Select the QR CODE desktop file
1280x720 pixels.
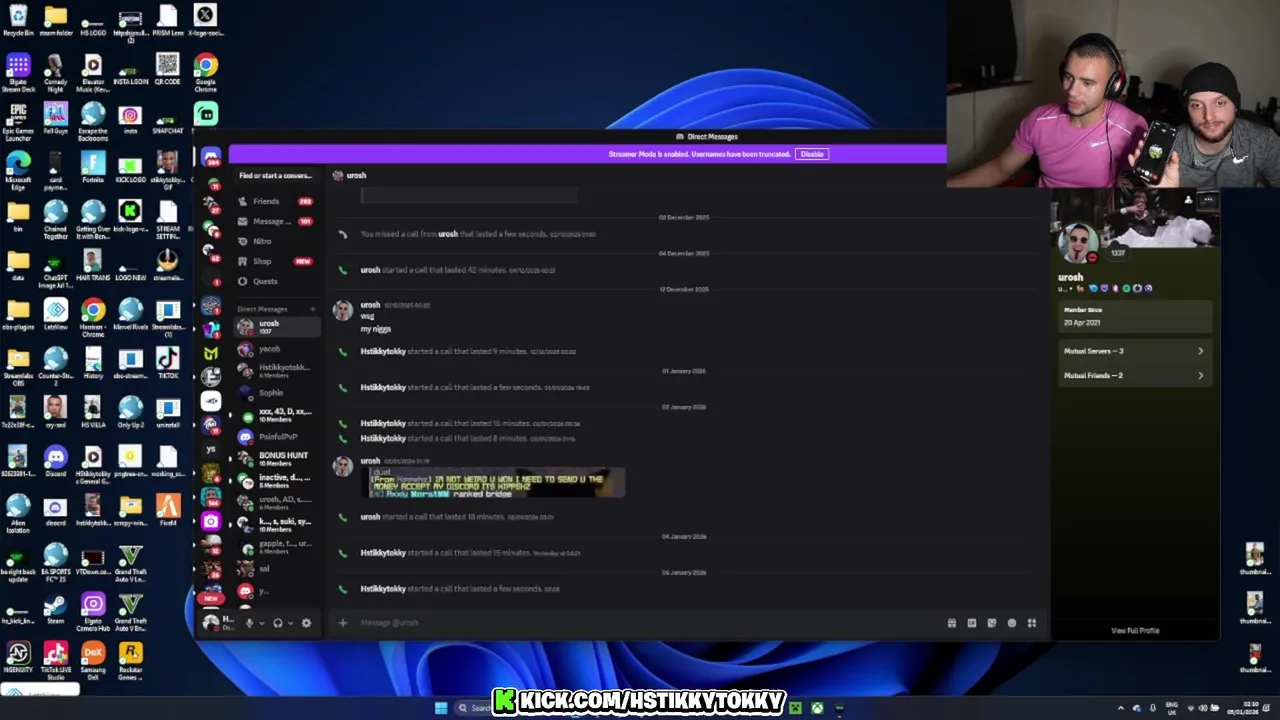pos(168,71)
